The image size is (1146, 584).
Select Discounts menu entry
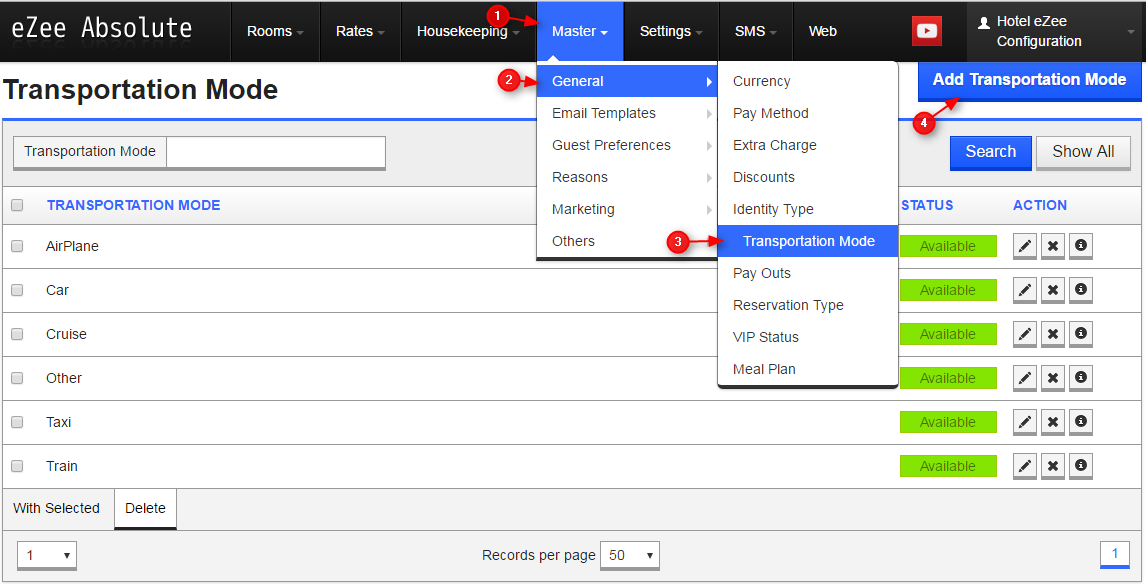(808, 178)
